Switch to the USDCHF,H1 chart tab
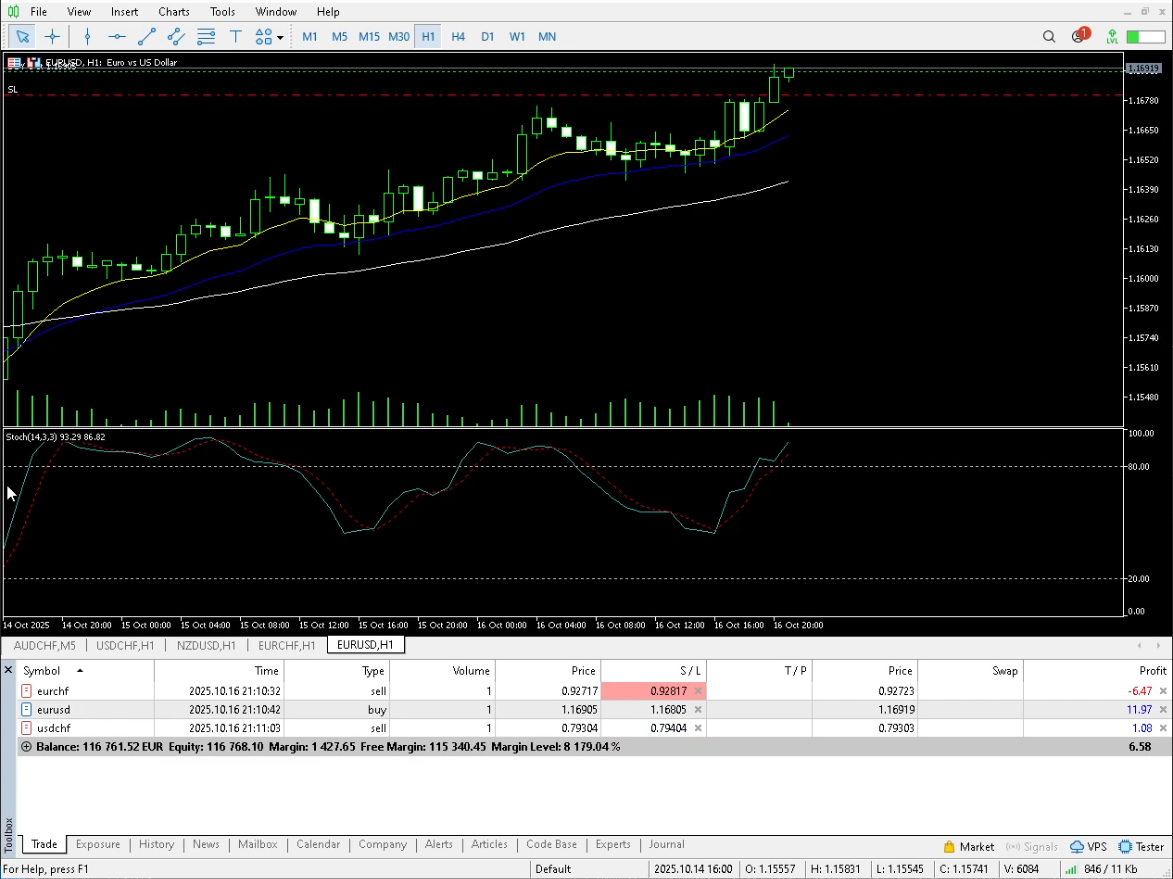This screenshot has height=879, width=1173. [x=125, y=645]
